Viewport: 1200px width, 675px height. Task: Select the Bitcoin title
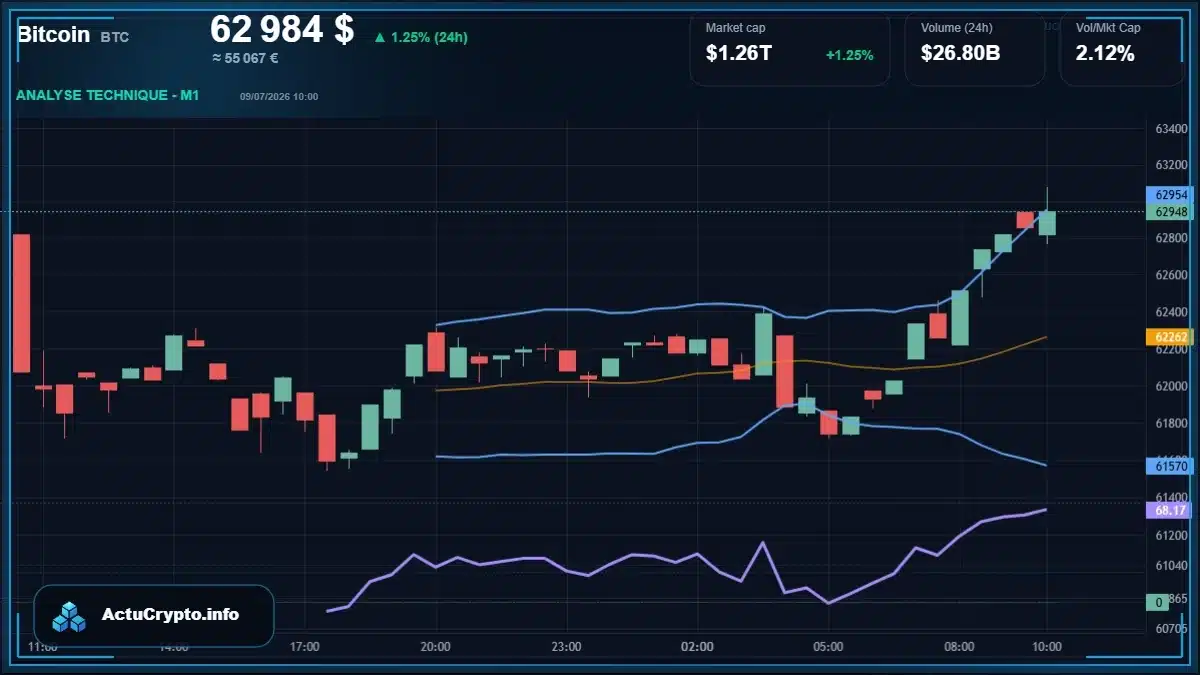[x=54, y=34]
